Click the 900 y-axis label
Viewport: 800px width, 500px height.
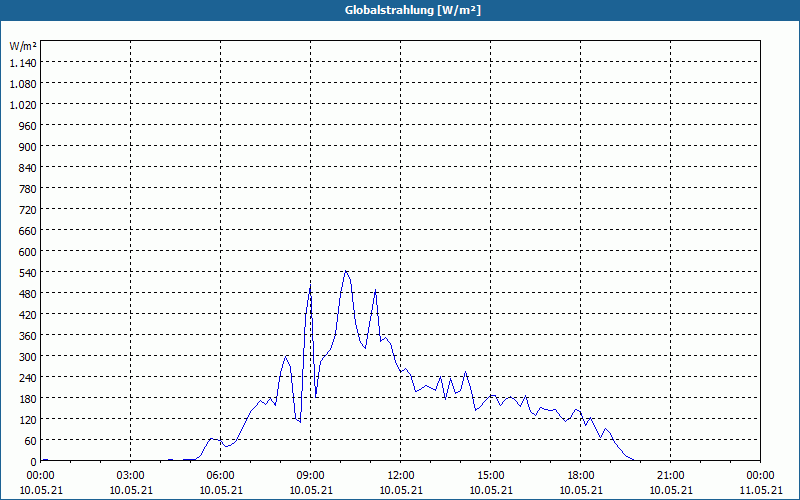[x=28, y=147]
